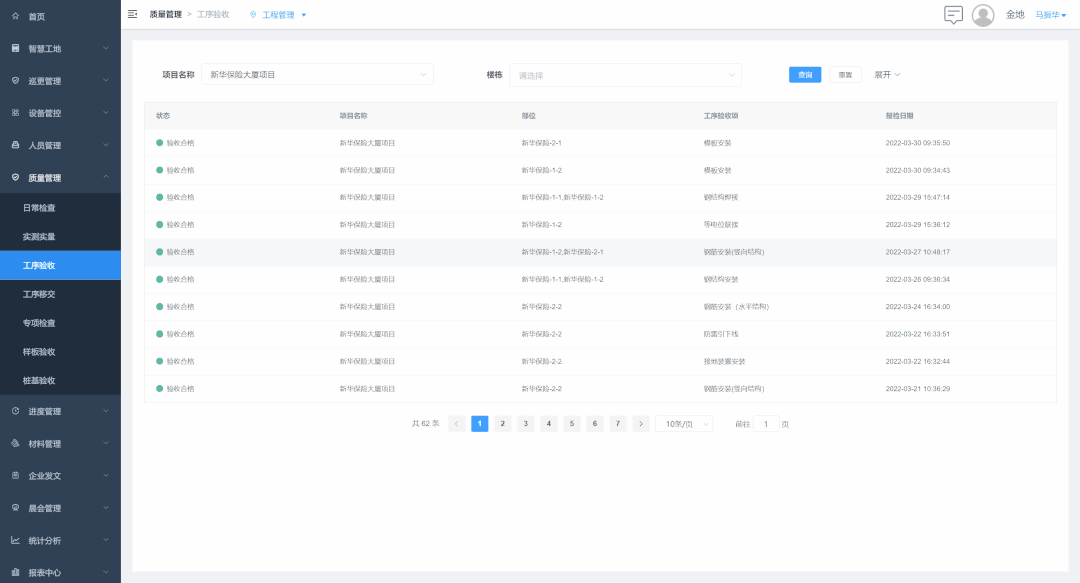
Task: Select 工序移交 in the sidebar
Action: (x=40, y=294)
